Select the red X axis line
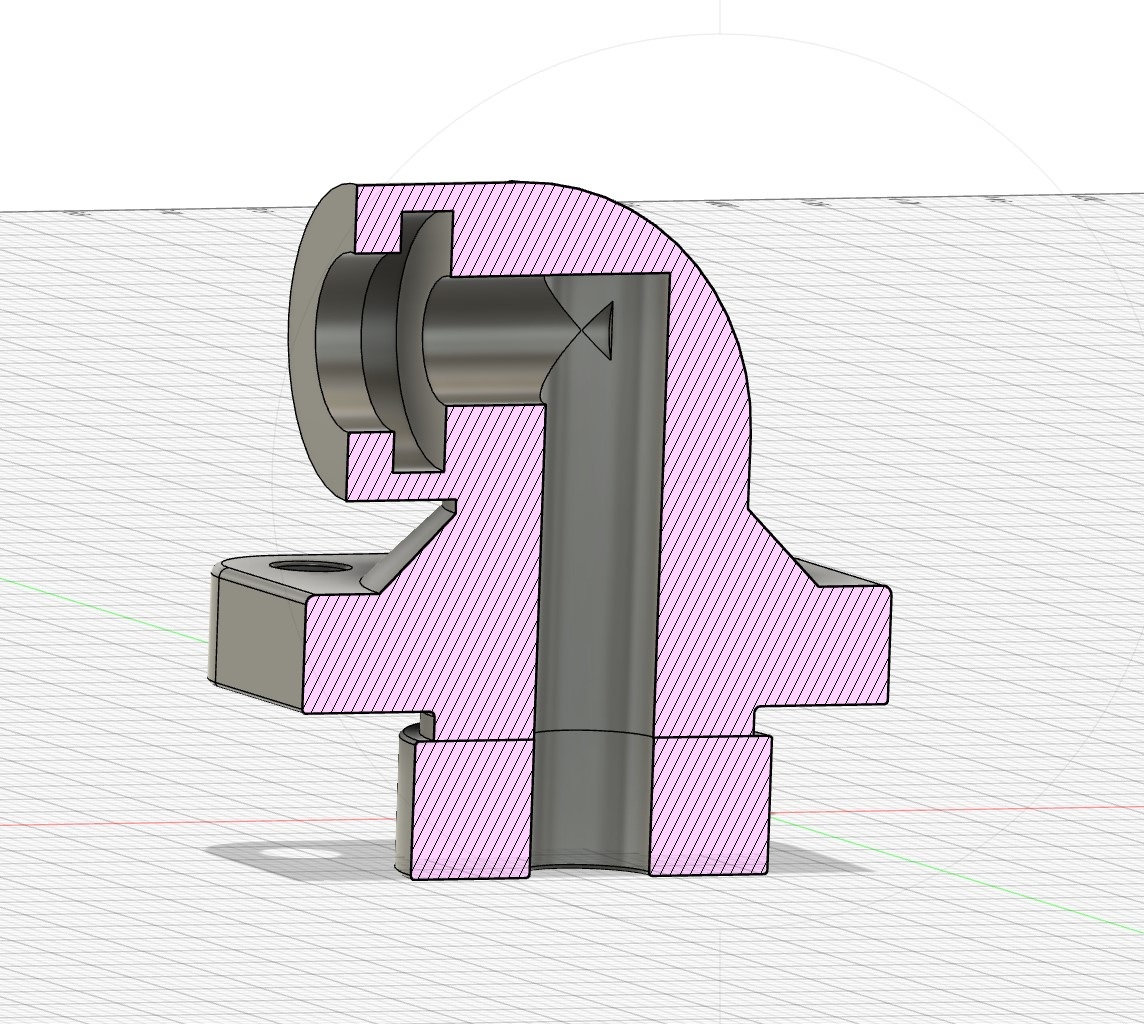The height and width of the screenshot is (1024, 1144). coord(150,824)
